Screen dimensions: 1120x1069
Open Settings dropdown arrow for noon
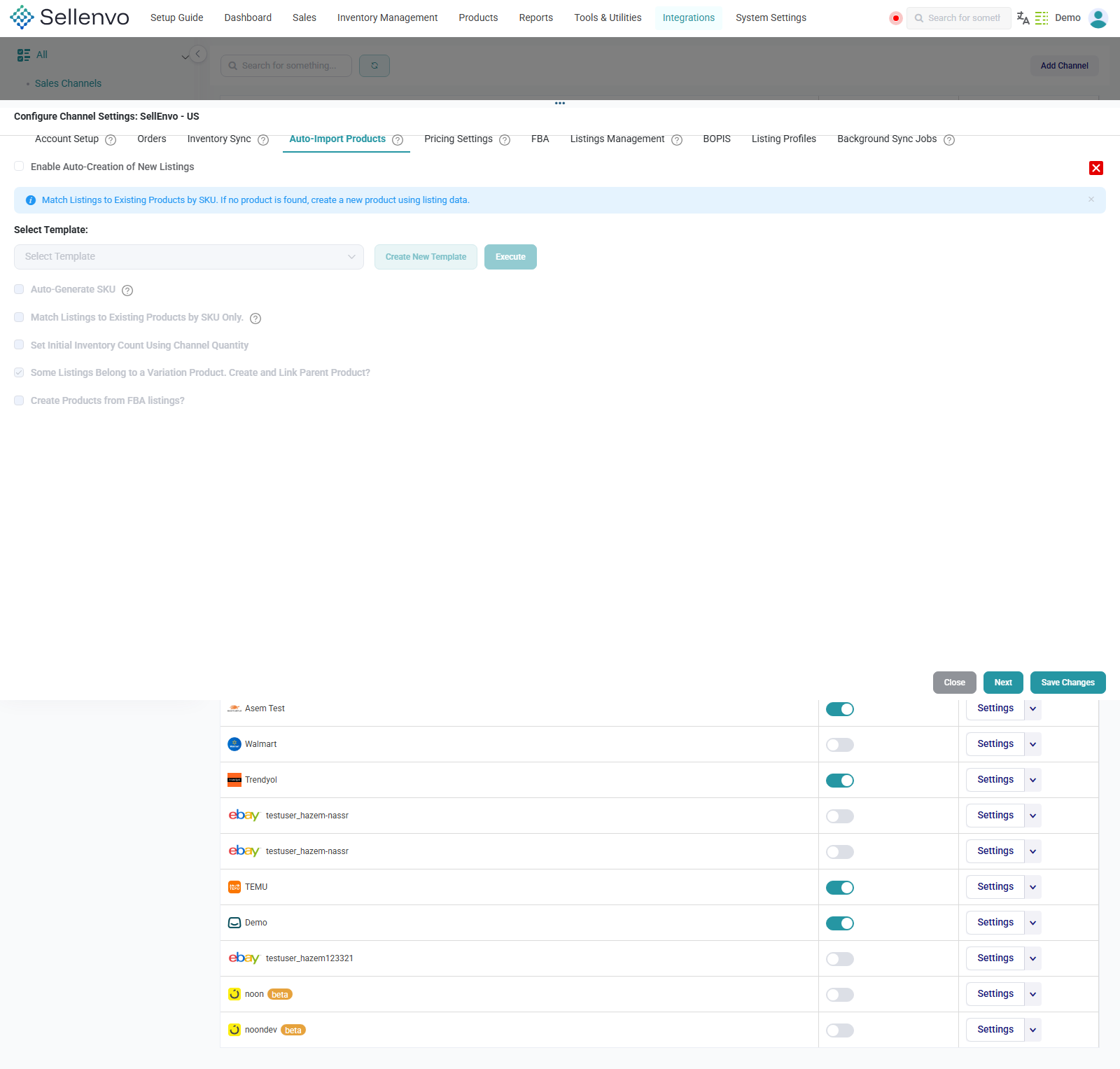click(x=1033, y=994)
